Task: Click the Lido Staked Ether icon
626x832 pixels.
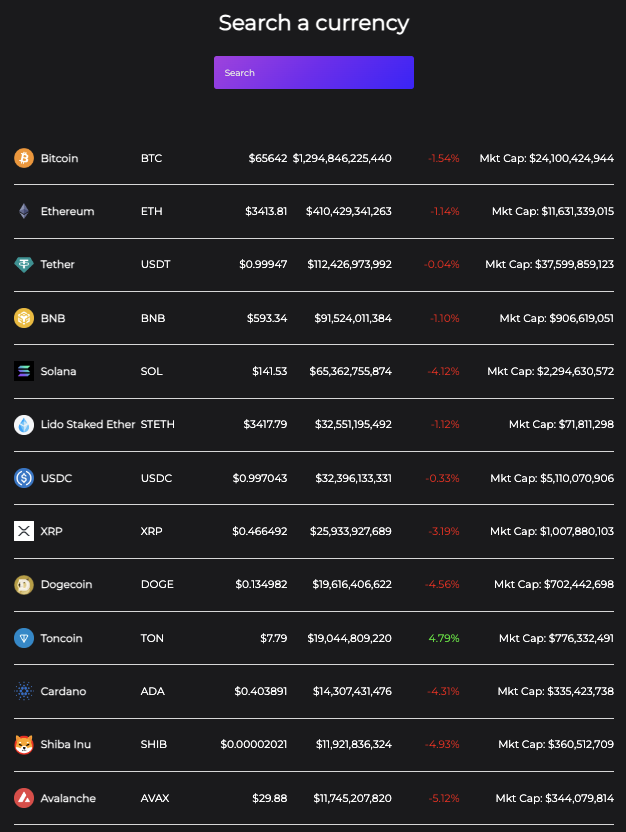Action: click(x=24, y=424)
